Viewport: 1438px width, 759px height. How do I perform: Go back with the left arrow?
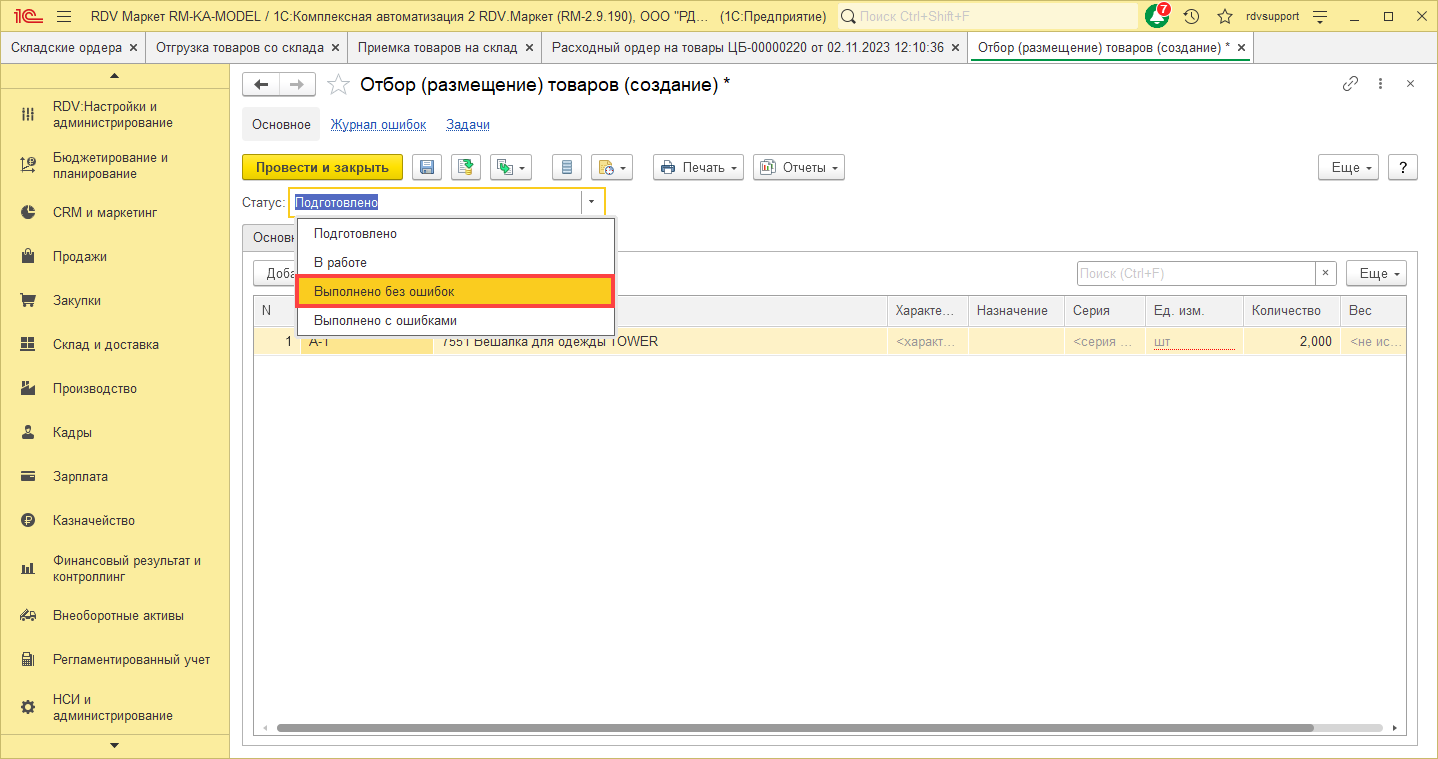pos(262,85)
